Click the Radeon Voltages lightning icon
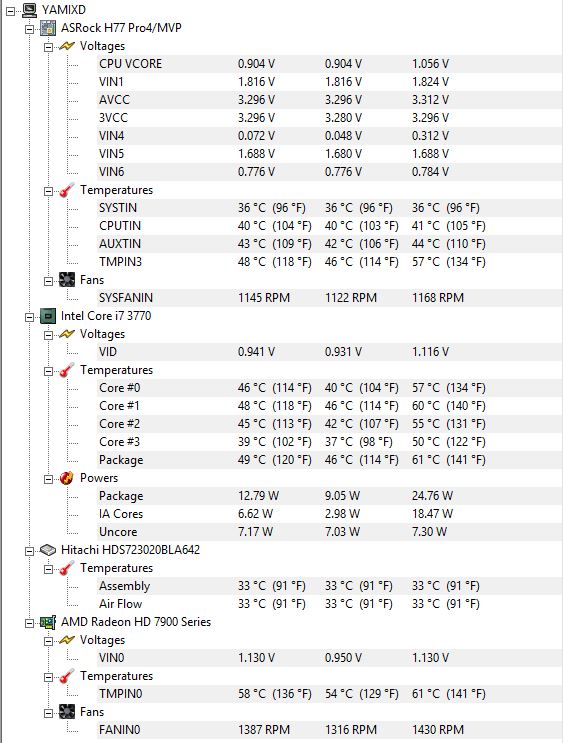This screenshot has width=564, height=743. [67, 640]
